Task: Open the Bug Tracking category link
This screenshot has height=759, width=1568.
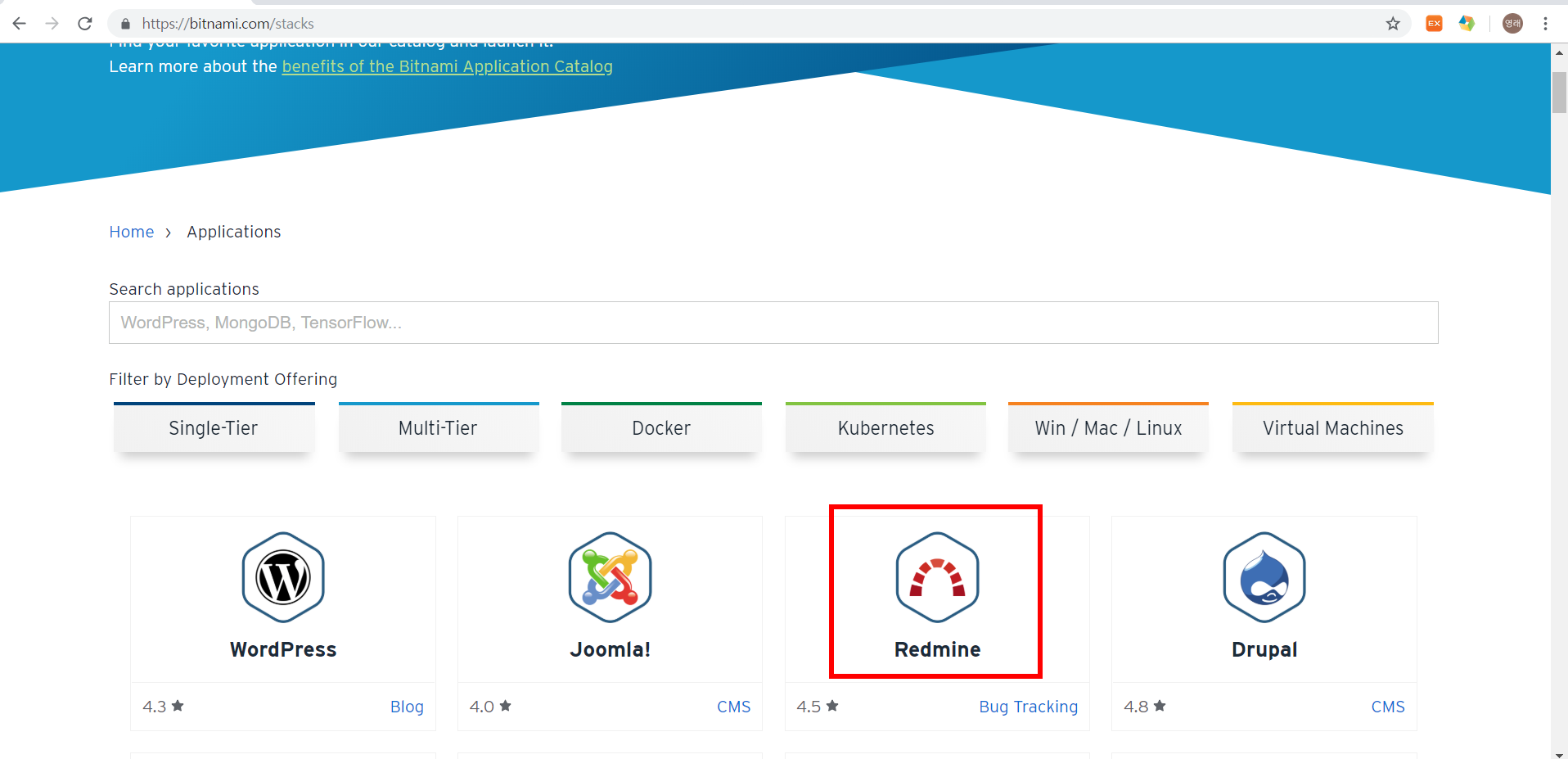Action: point(1029,707)
